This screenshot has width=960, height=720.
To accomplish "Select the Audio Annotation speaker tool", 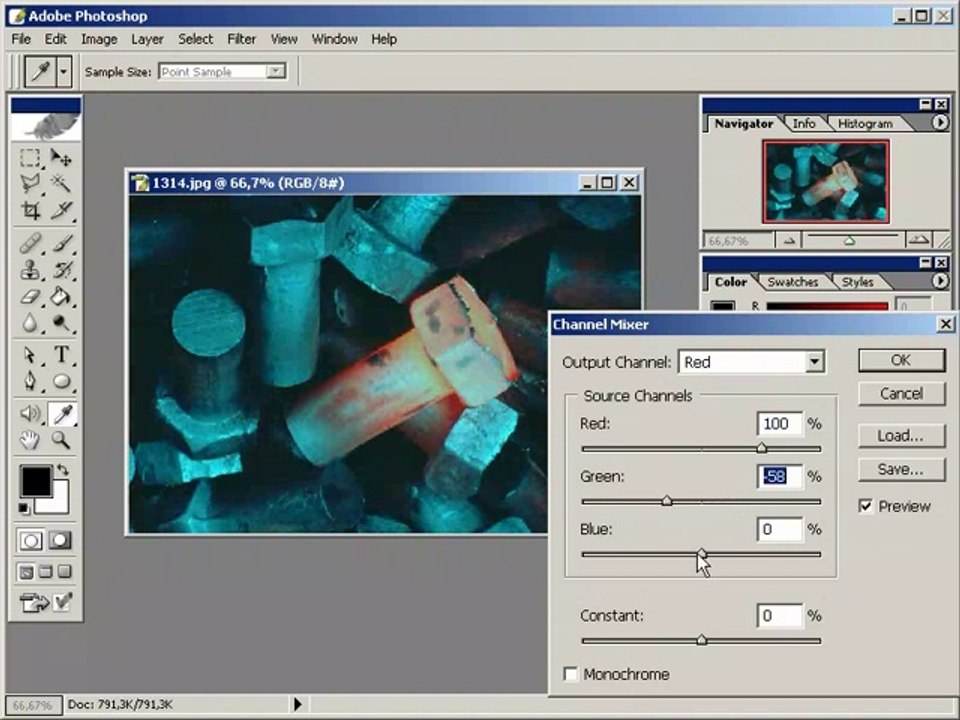I will pyautogui.click(x=29, y=413).
